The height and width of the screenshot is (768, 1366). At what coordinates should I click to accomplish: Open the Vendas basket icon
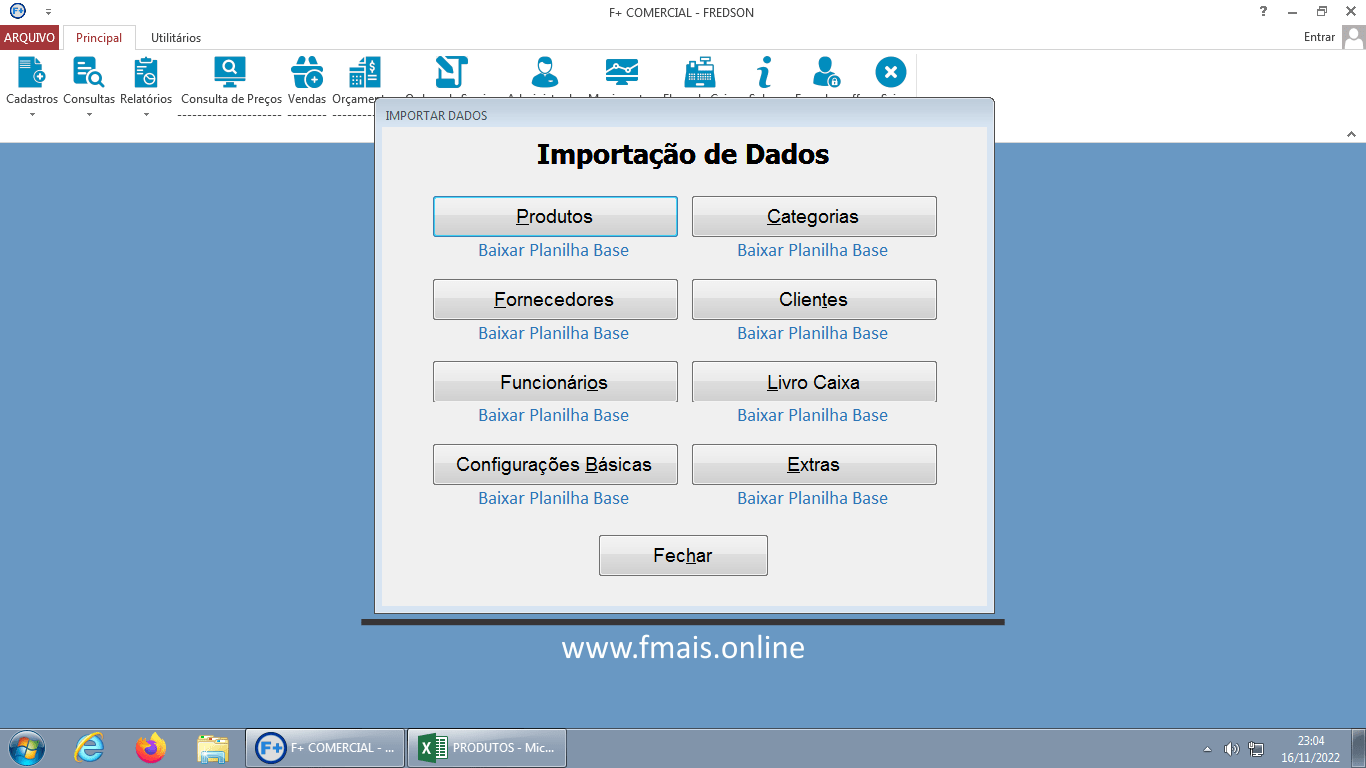(x=307, y=73)
